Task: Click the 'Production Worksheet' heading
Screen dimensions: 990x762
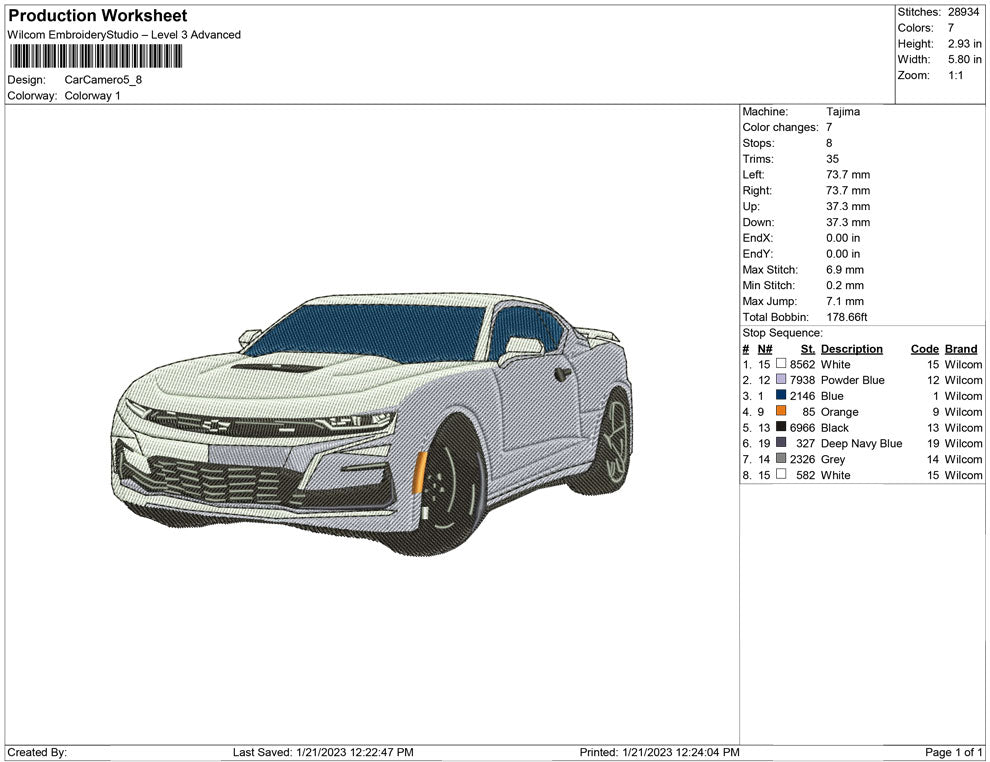Action: 98,16
